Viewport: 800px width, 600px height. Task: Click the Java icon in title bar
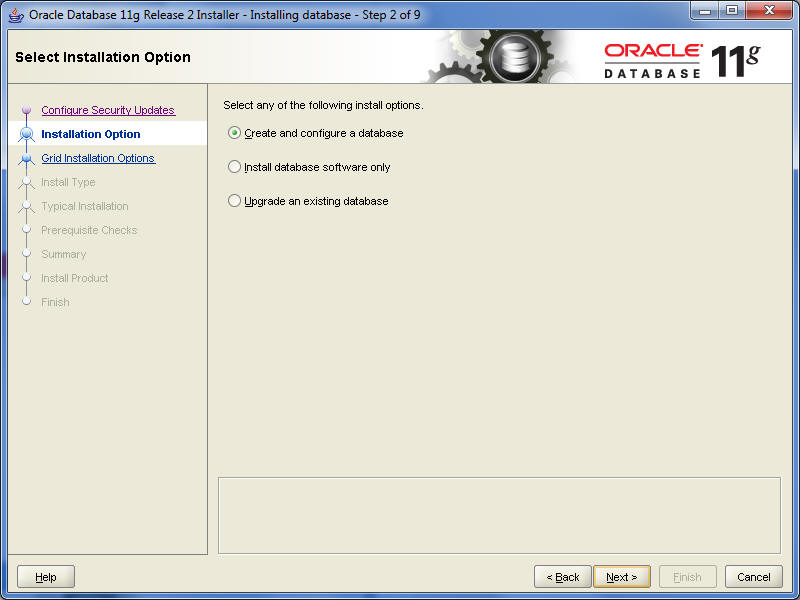[x=16, y=15]
